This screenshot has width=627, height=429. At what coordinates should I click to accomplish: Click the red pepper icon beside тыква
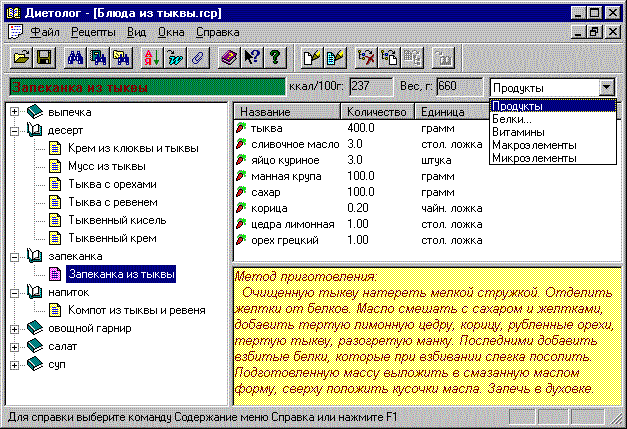[241, 128]
